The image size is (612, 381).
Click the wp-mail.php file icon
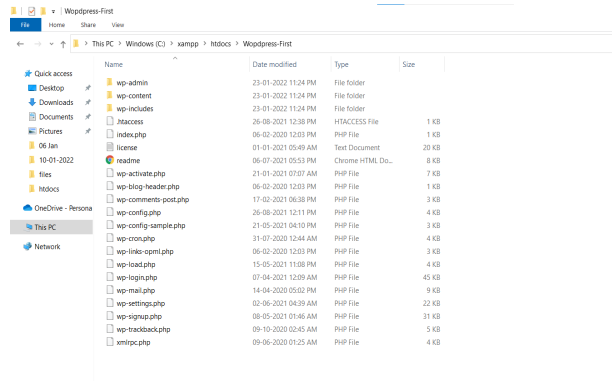tap(110, 290)
